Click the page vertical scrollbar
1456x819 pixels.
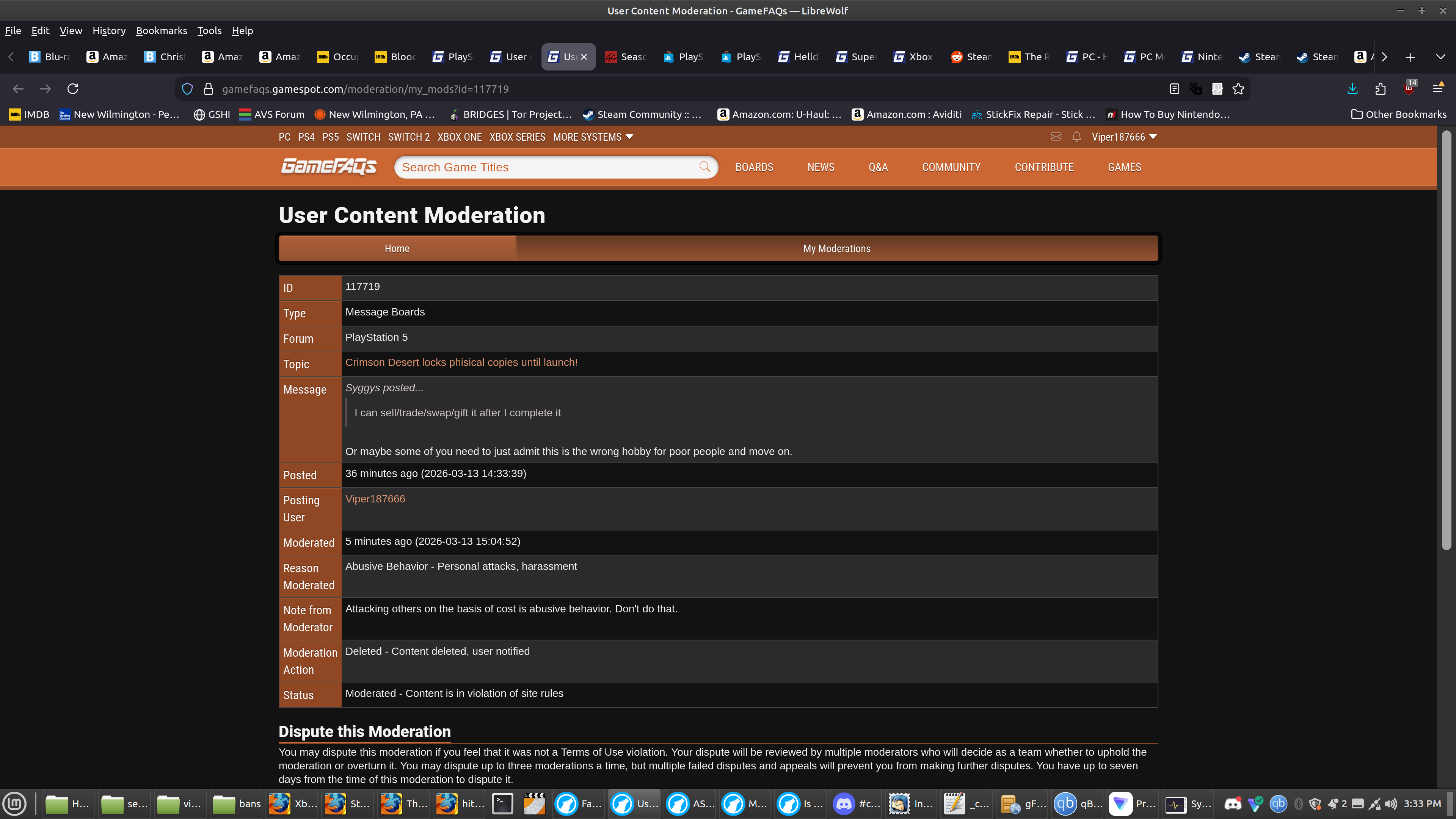(1446, 339)
